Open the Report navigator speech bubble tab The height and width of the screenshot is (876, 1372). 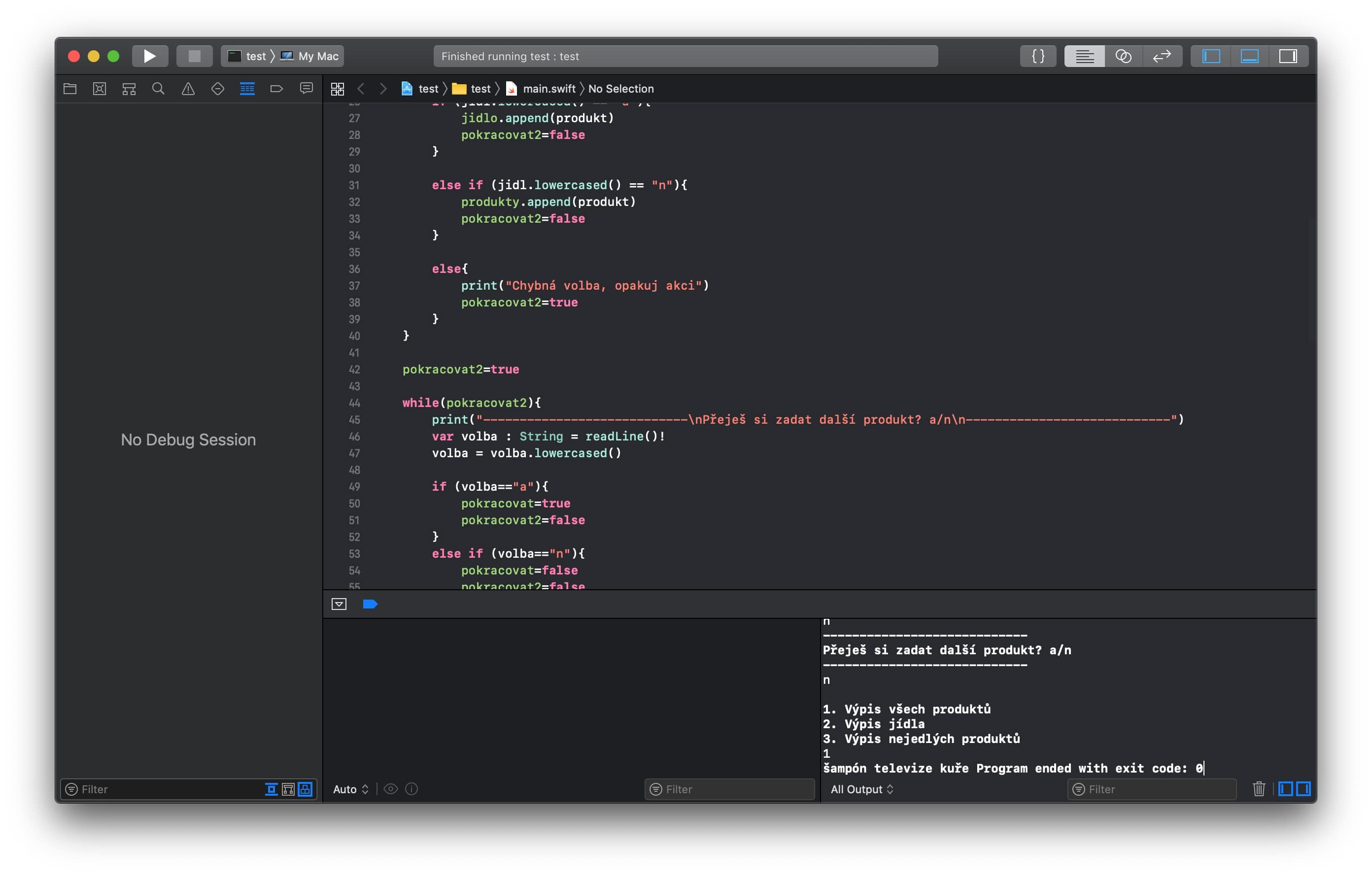[307, 88]
